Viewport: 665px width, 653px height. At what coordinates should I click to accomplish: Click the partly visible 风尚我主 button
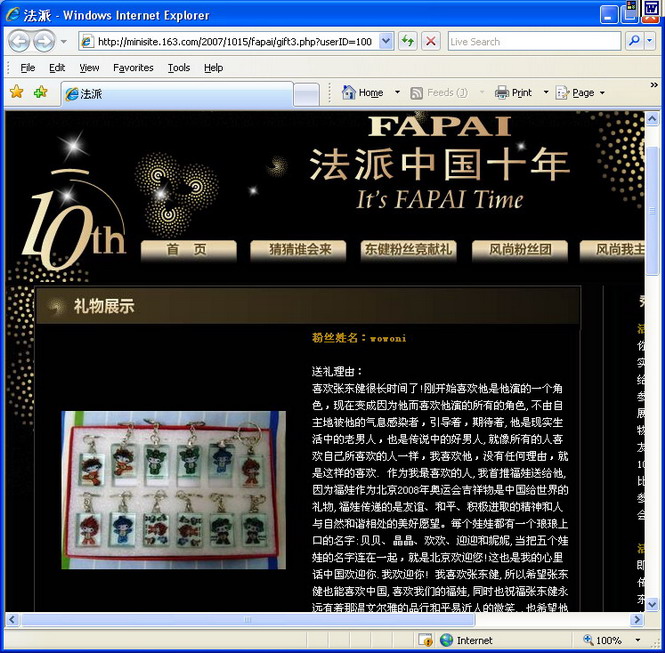click(612, 250)
